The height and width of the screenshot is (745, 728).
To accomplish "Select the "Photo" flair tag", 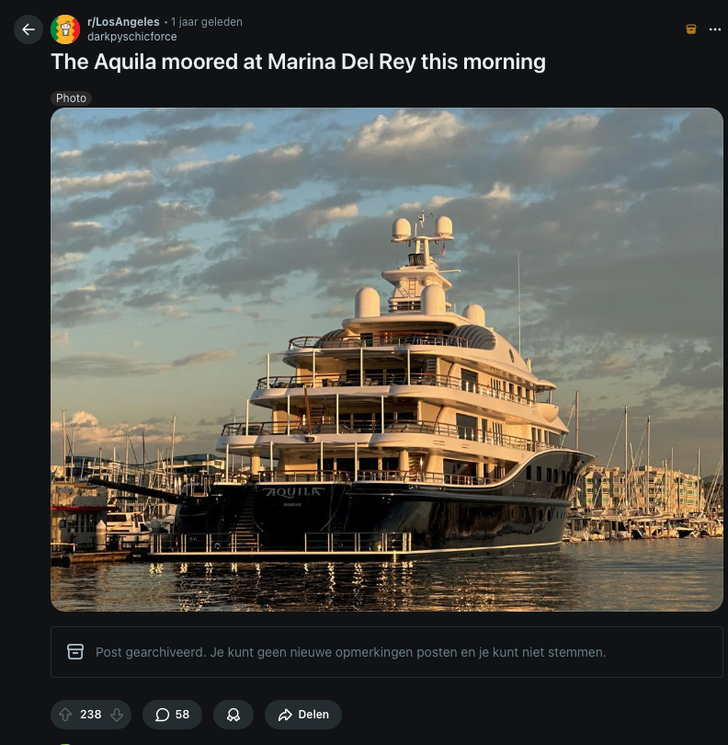I will [71, 98].
